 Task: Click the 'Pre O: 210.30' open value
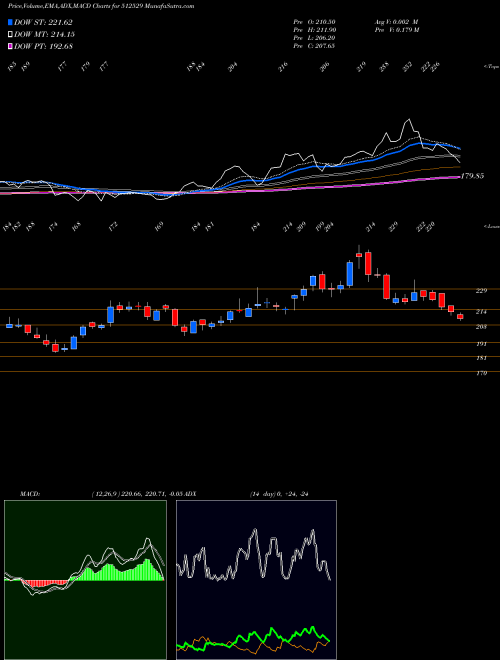coord(314,21)
